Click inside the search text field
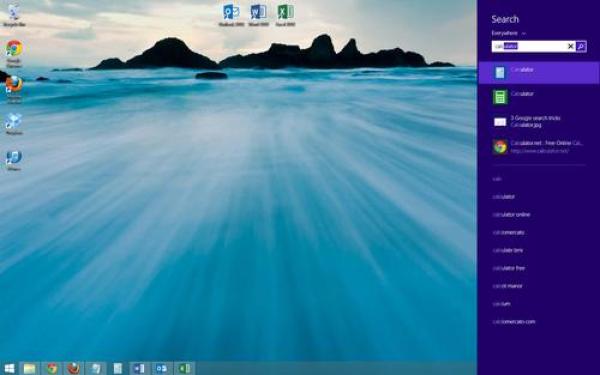The width and height of the screenshot is (600, 375). tap(529, 46)
